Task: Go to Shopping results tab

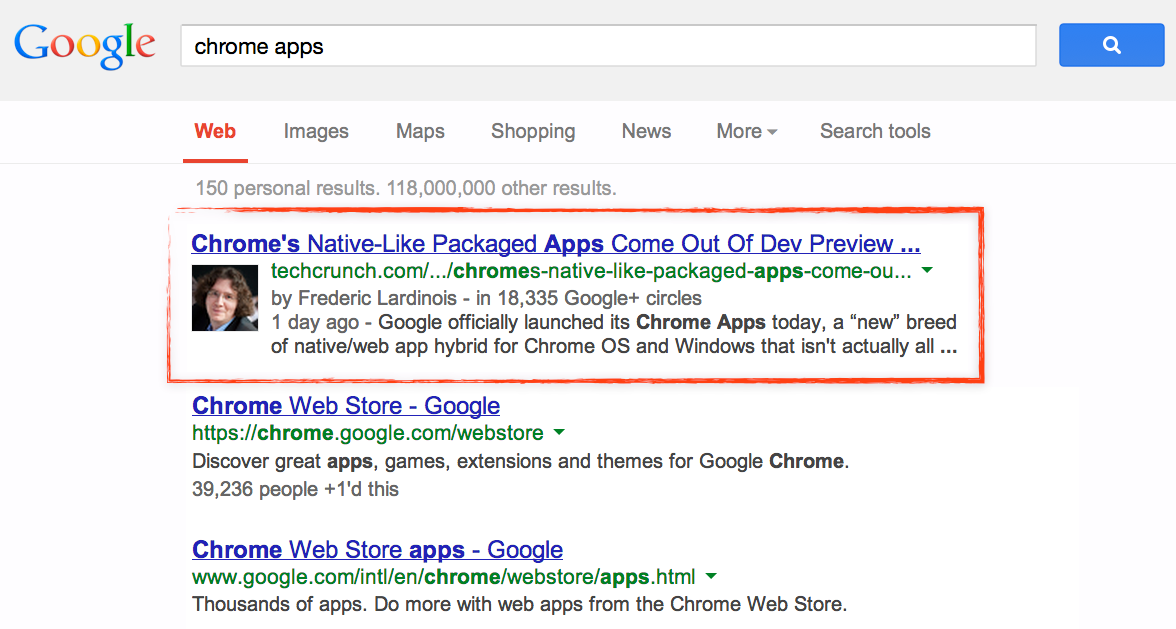Action: pos(533,131)
